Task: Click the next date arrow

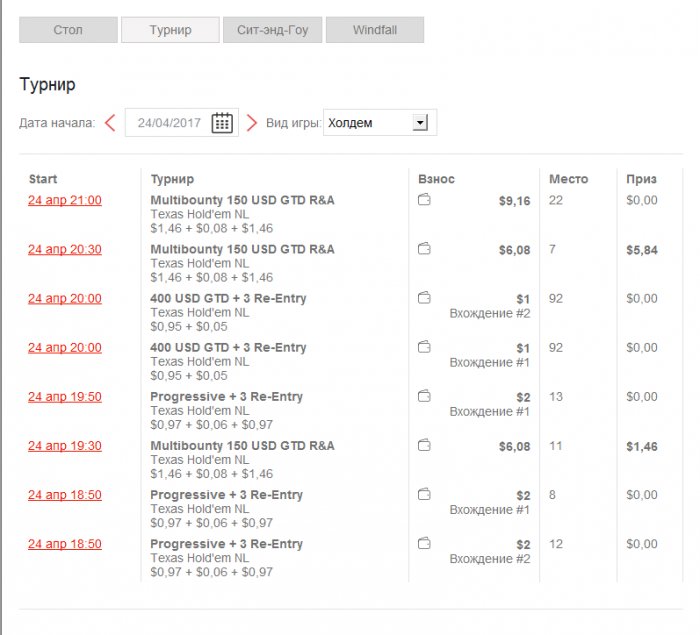Action: coord(252,123)
